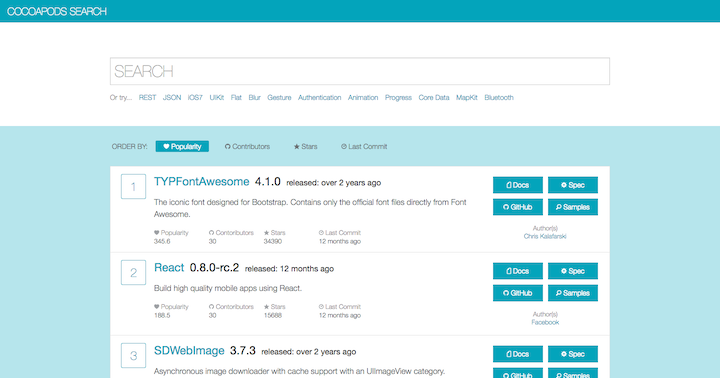This screenshot has height=378, width=720.
Task: Open Samples for React
Action: click(x=573, y=293)
